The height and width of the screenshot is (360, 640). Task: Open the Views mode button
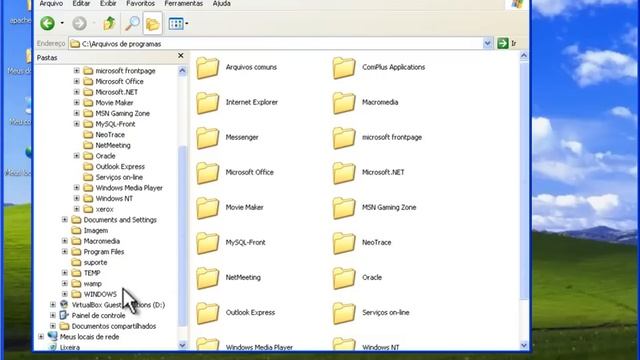click(176, 23)
